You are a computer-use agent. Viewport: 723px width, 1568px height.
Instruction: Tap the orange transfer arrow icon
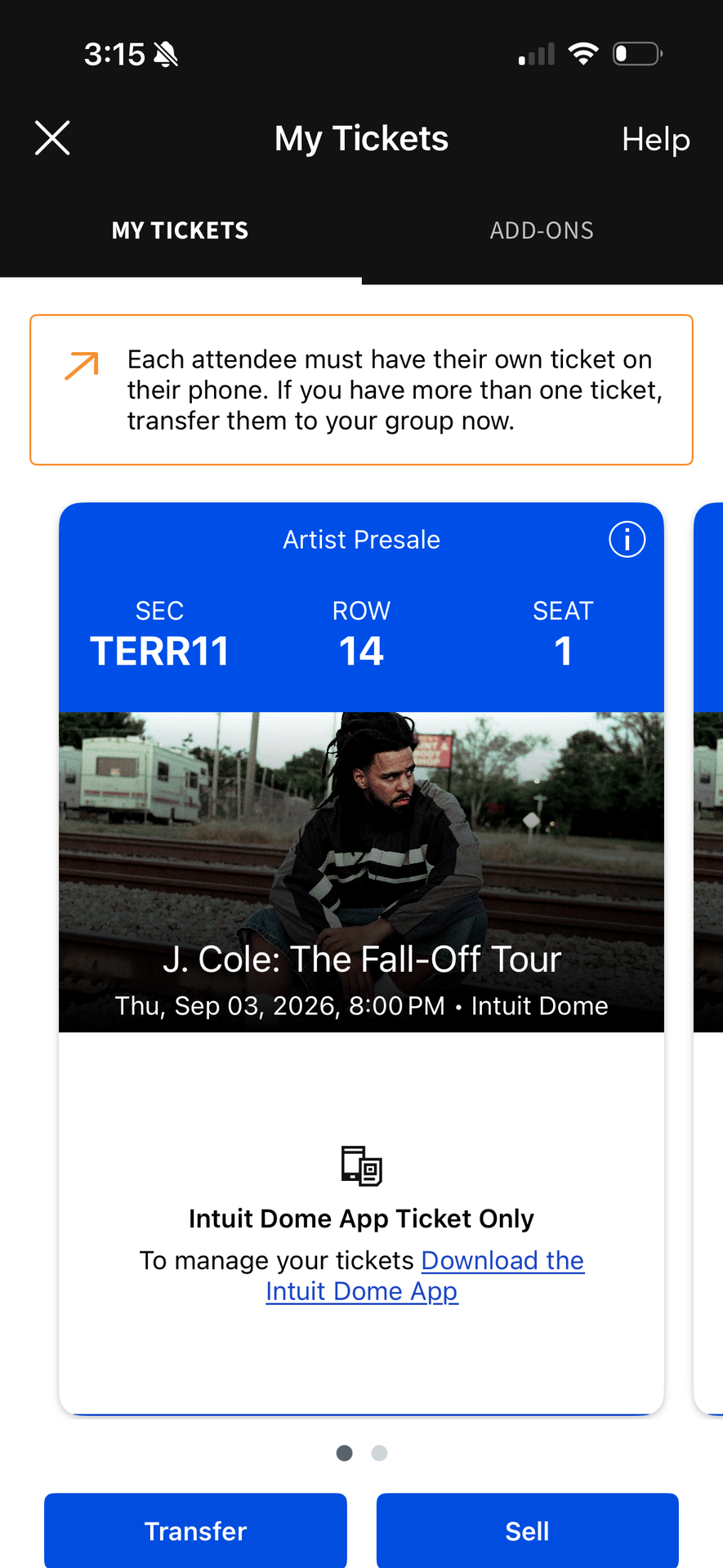click(x=82, y=365)
